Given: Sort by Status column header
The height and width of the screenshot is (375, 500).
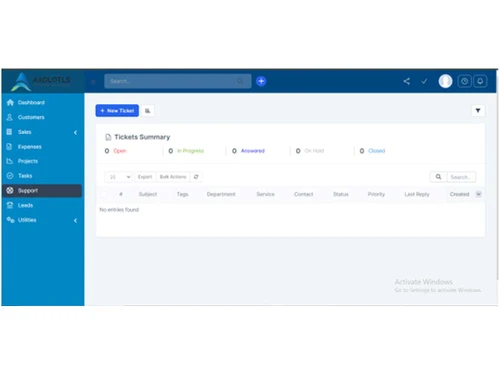Looking at the screenshot, I should click(x=341, y=194).
